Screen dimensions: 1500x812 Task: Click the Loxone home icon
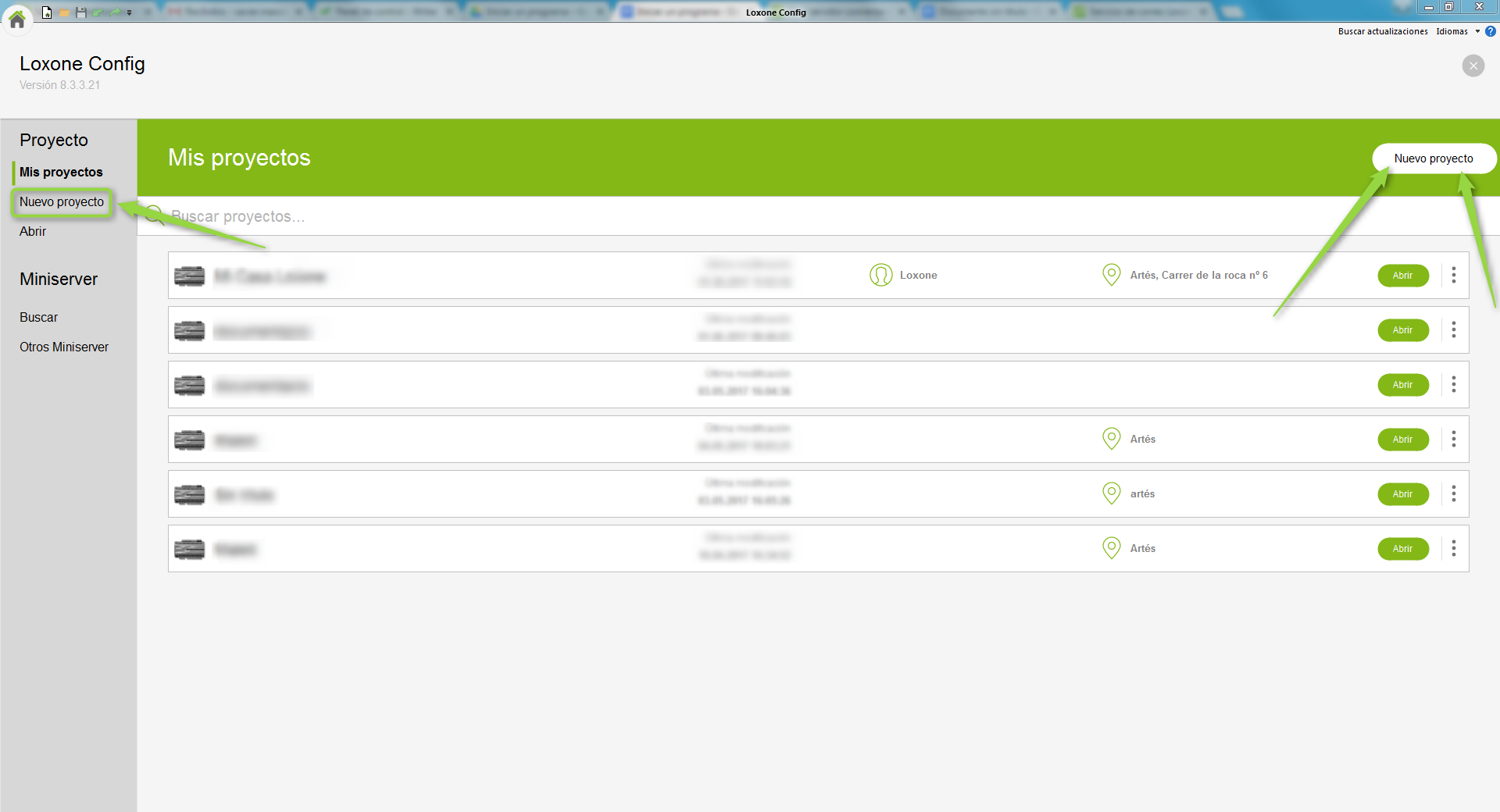pyautogui.click(x=17, y=19)
